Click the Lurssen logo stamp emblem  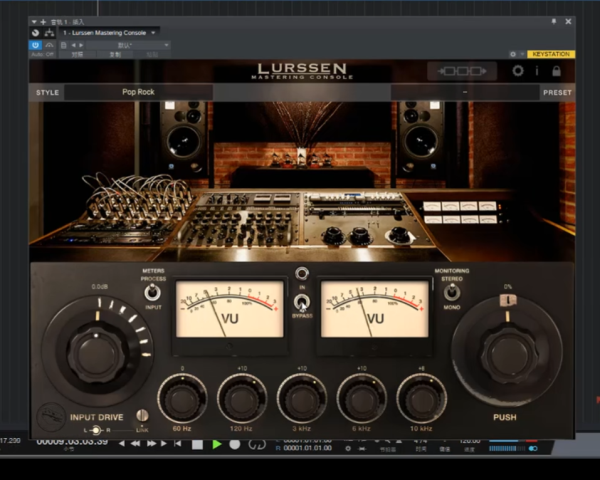[51, 416]
